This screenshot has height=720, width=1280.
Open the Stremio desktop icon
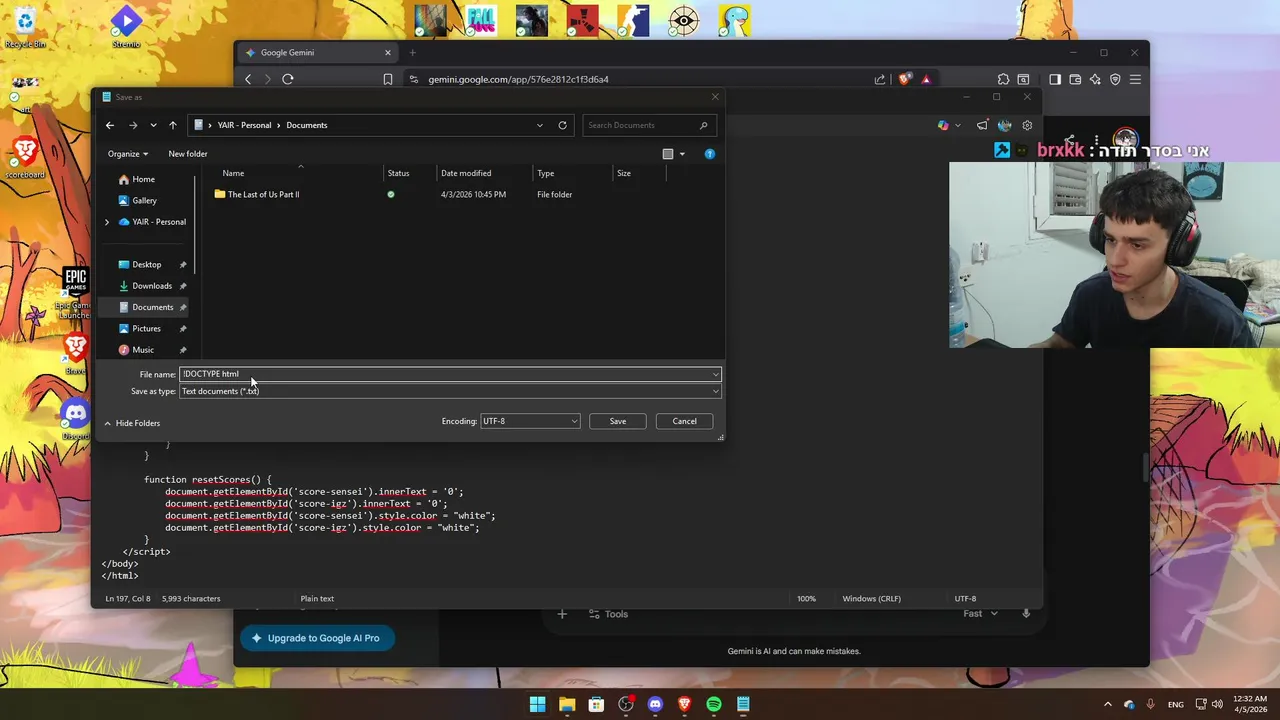coord(126,26)
